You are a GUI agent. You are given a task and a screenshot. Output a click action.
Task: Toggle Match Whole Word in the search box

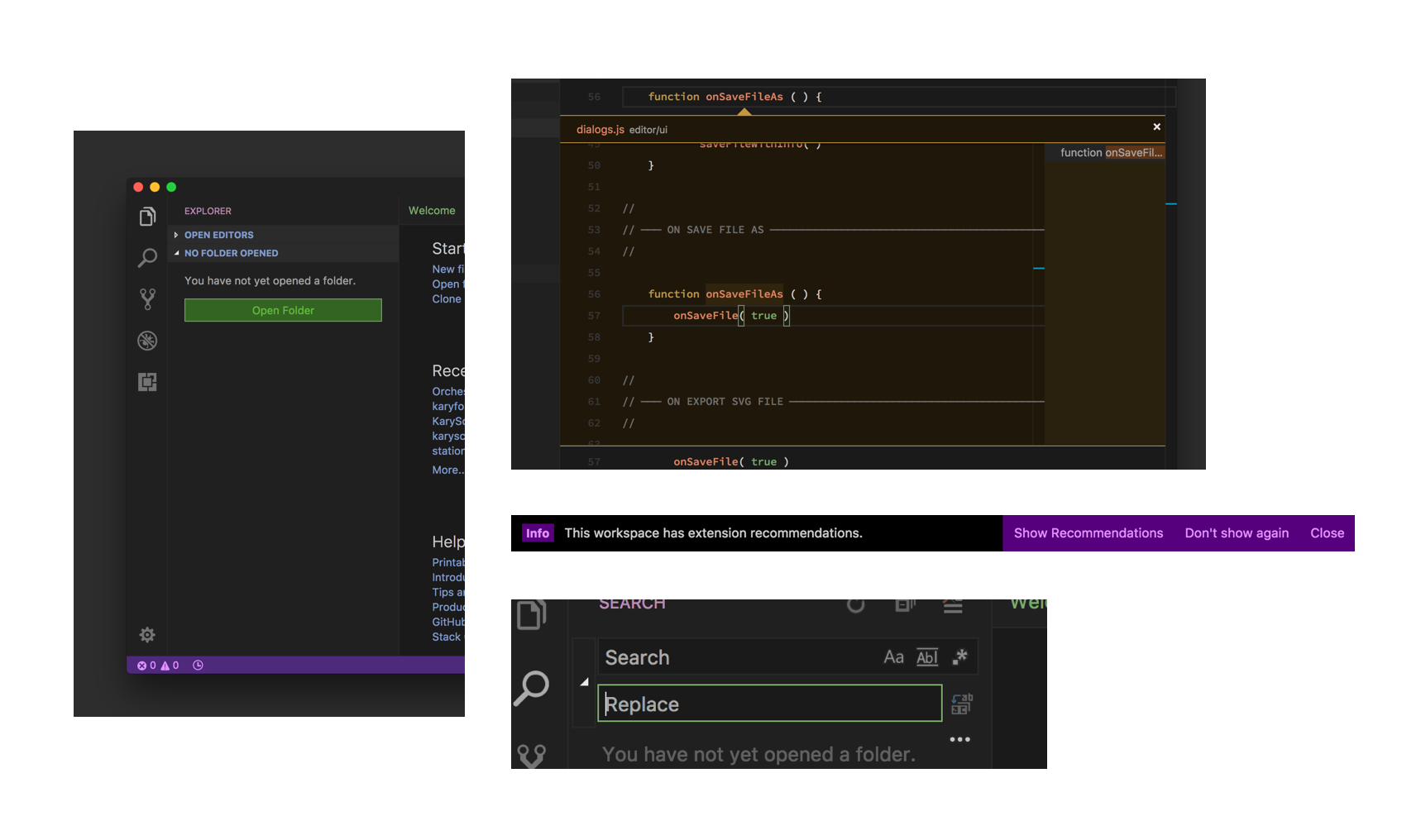point(927,657)
